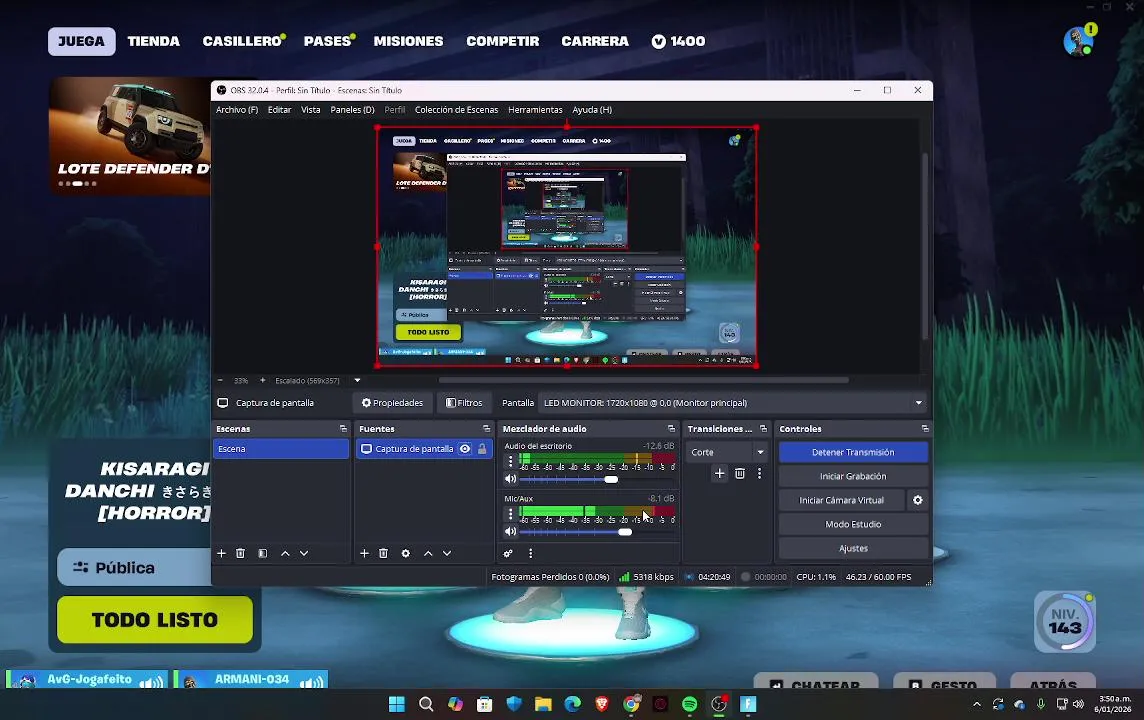Screen dimensions: 1144x720
Task: Zoom out the OBS preview with the minus icon
Action: click(220, 380)
